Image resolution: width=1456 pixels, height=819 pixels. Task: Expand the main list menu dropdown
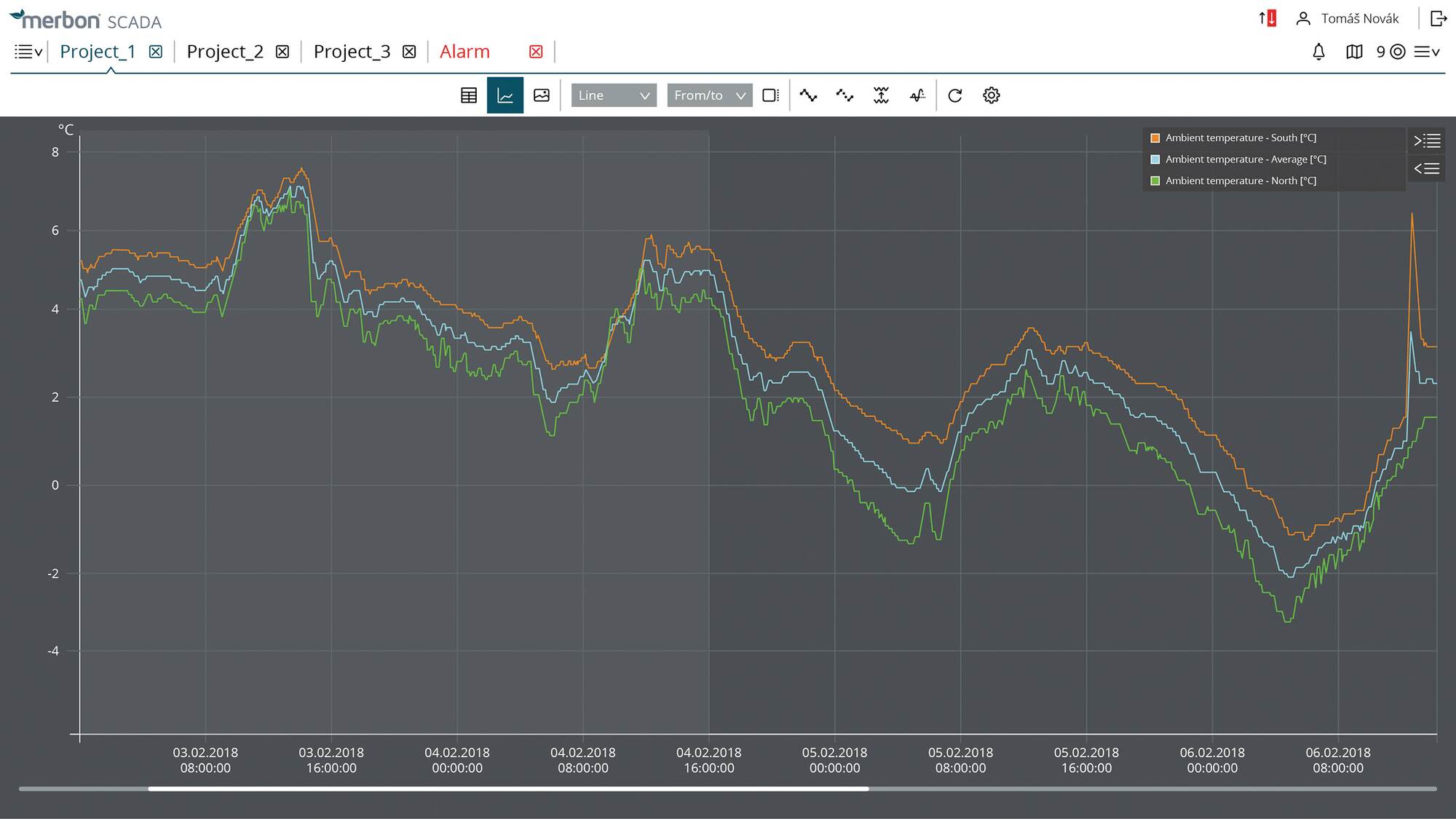click(x=28, y=52)
